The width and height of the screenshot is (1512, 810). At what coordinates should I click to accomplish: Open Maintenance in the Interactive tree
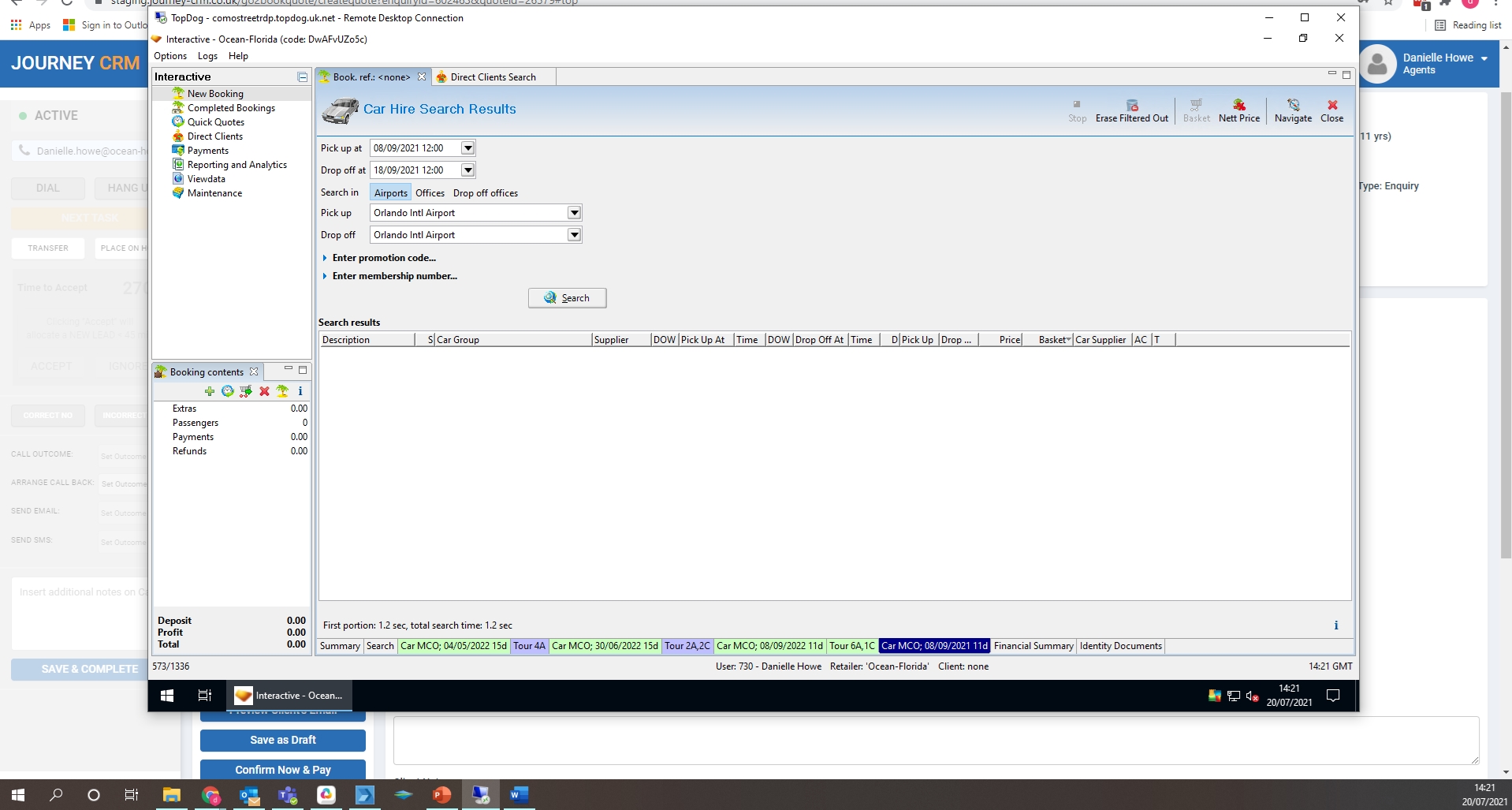pyautogui.click(x=214, y=193)
